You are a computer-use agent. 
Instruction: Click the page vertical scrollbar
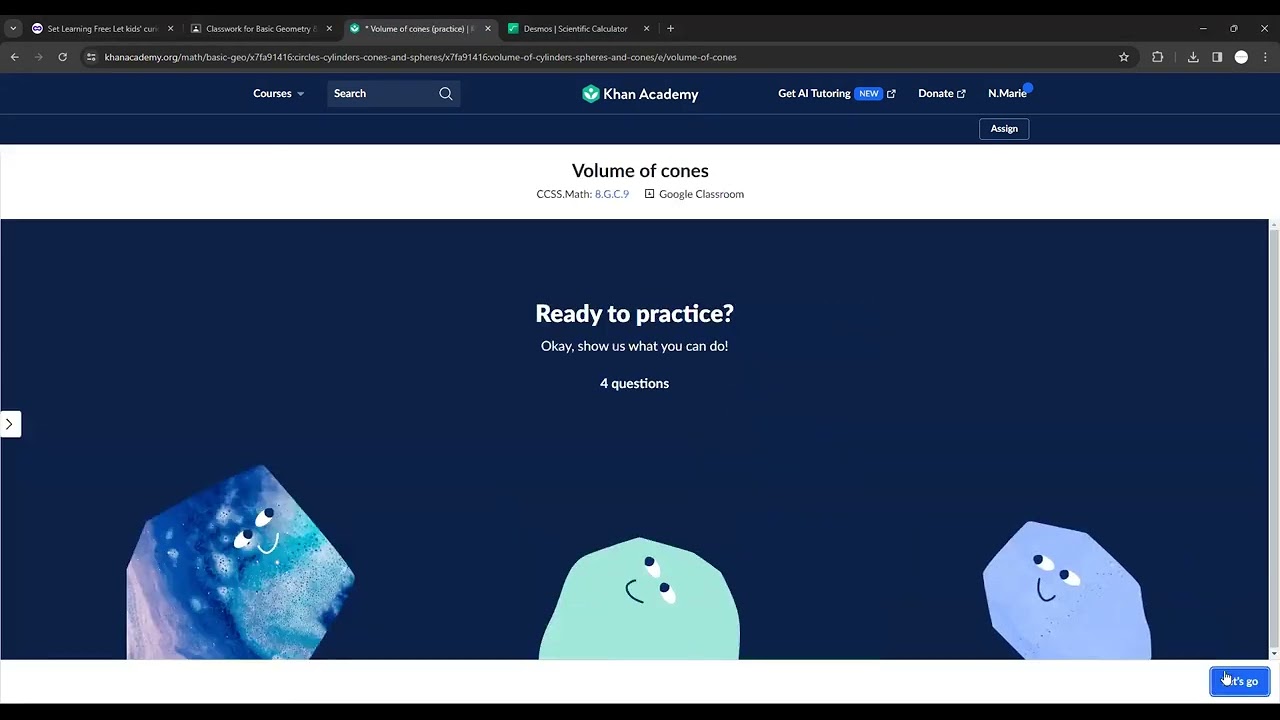pos(1274,439)
